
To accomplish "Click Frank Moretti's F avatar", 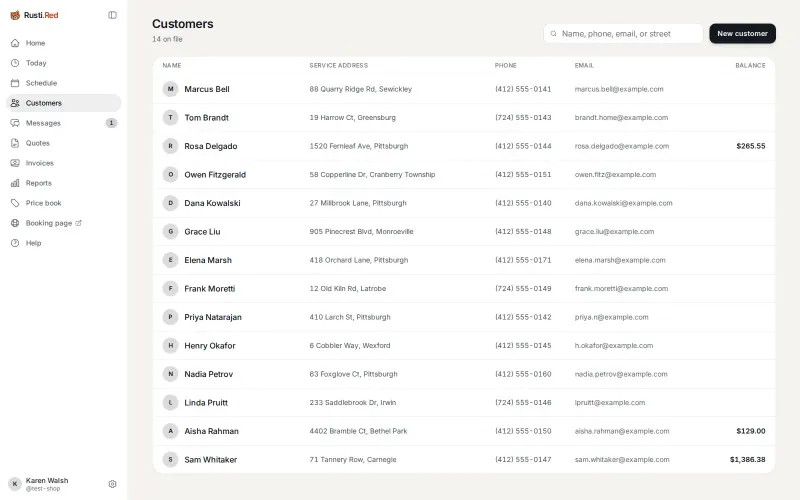I will click(x=170, y=289).
